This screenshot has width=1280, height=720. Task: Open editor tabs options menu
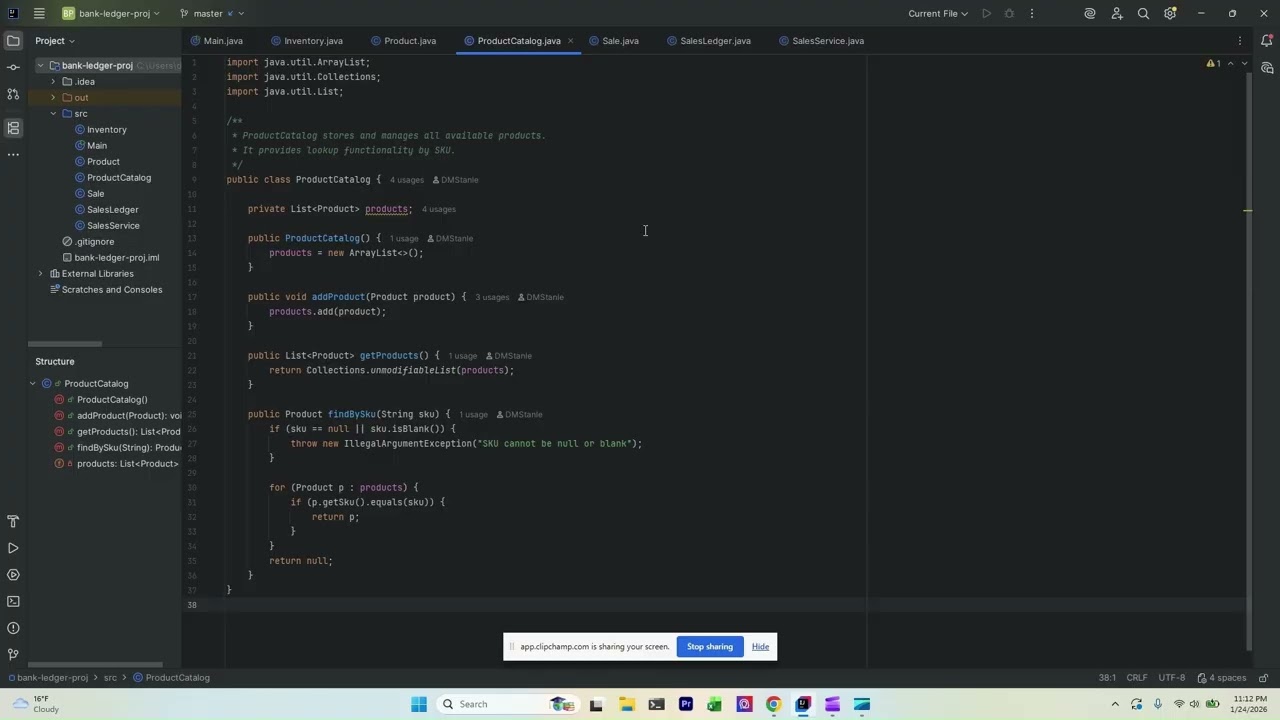click(1240, 41)
